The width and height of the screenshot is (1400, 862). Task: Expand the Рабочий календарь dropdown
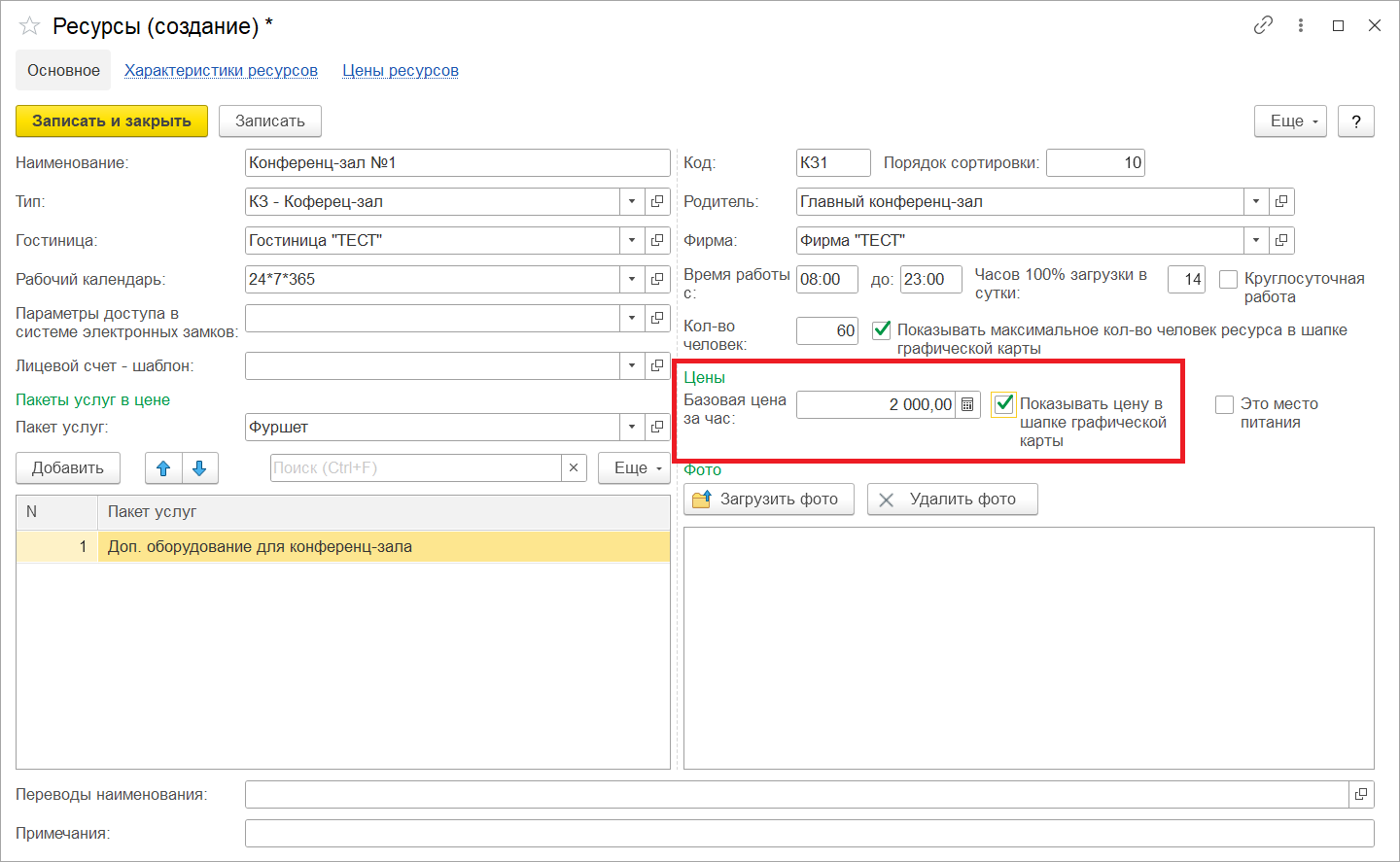(632, 279)
